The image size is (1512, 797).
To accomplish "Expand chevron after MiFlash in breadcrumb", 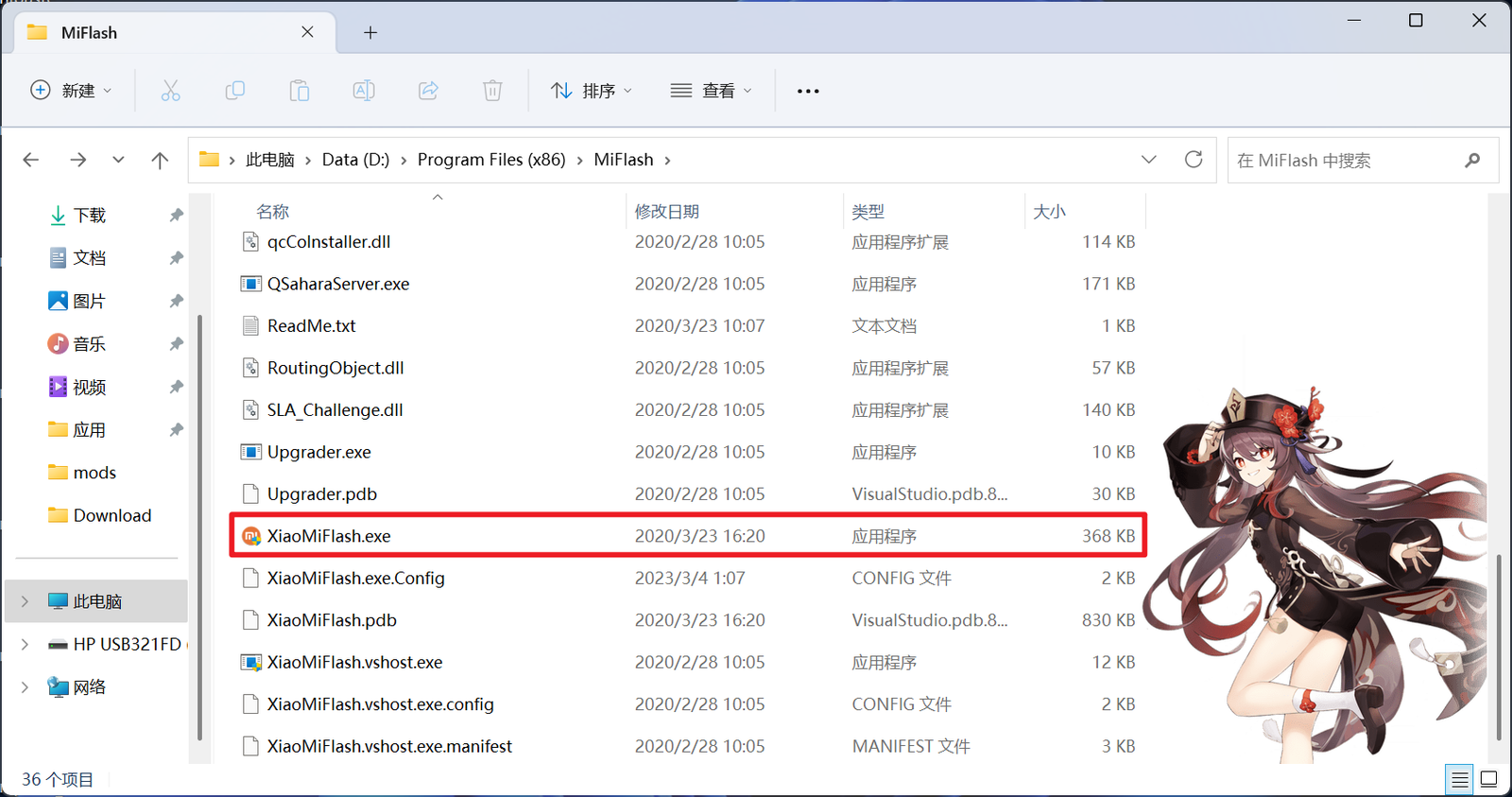I will [667, 161].
